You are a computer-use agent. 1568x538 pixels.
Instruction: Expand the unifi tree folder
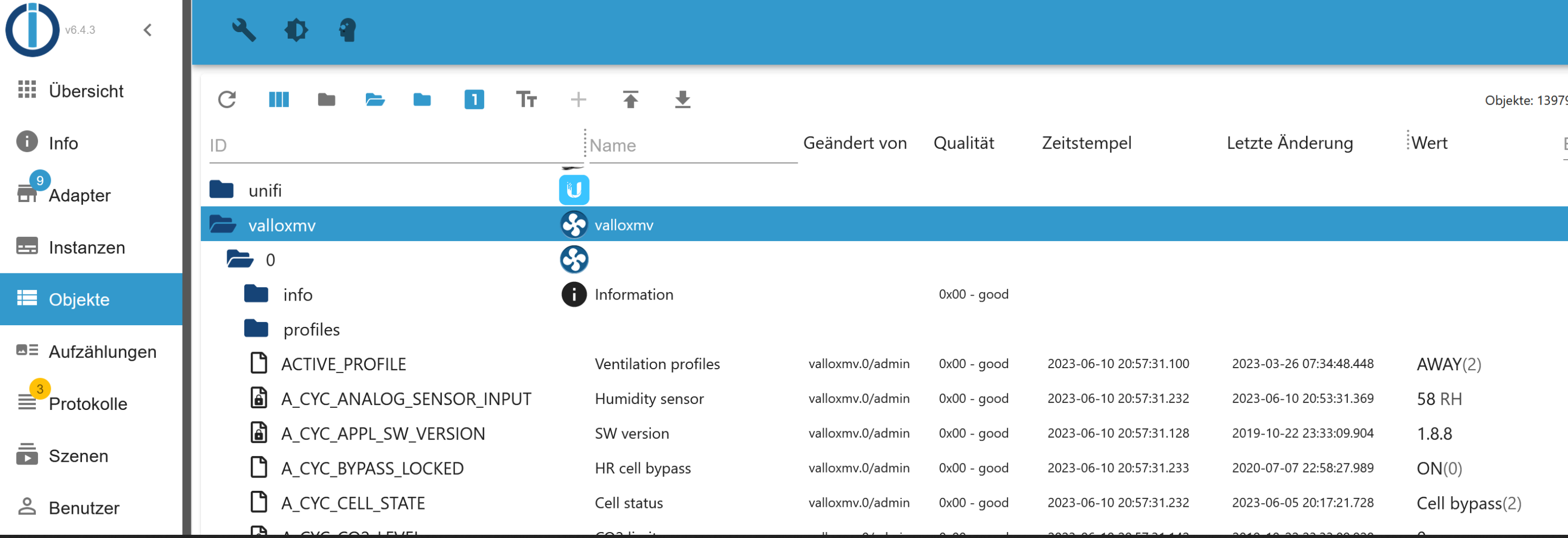pos(223,189)
